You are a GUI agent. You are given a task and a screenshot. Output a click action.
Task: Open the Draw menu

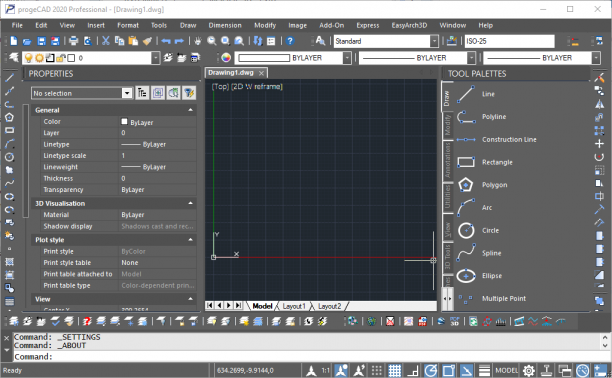pos(188,25)
